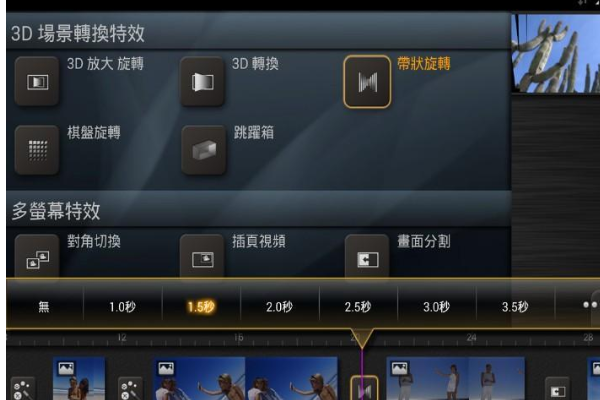Image resolution: width=600 pixels, height=400 pixels.
Task: Select the 3D 放大 旋轉 transition icon
Action: [x=37, y=82]
